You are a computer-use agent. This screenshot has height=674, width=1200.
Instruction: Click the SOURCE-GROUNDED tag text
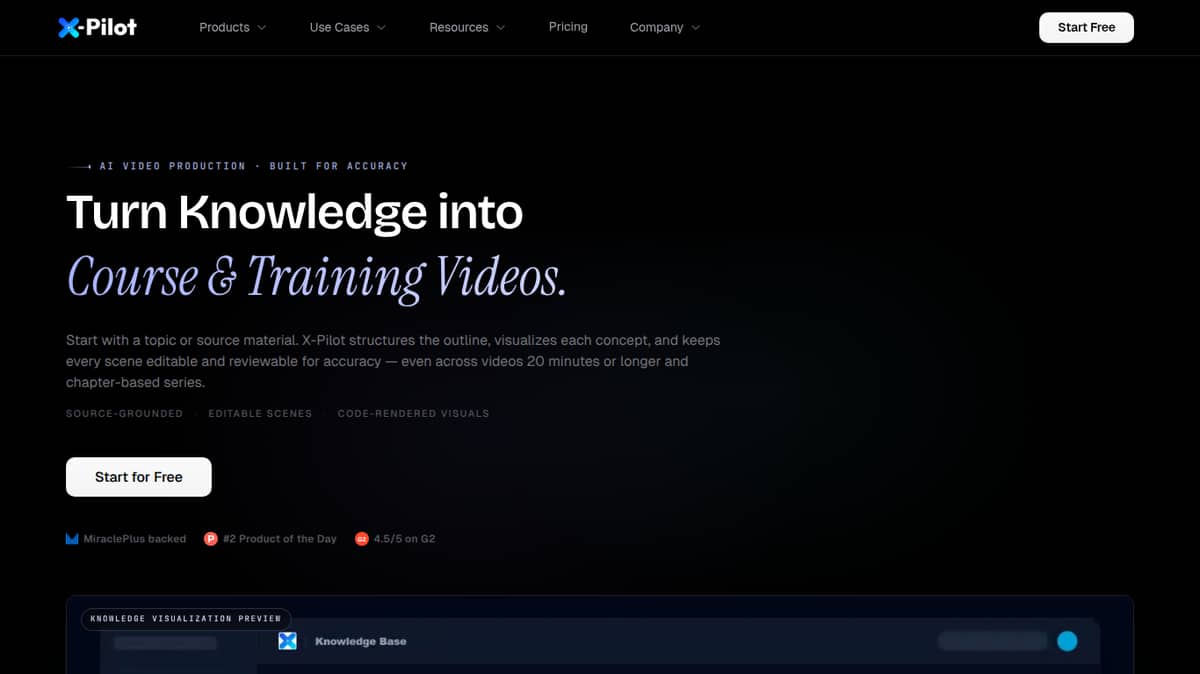coord(124,413)
